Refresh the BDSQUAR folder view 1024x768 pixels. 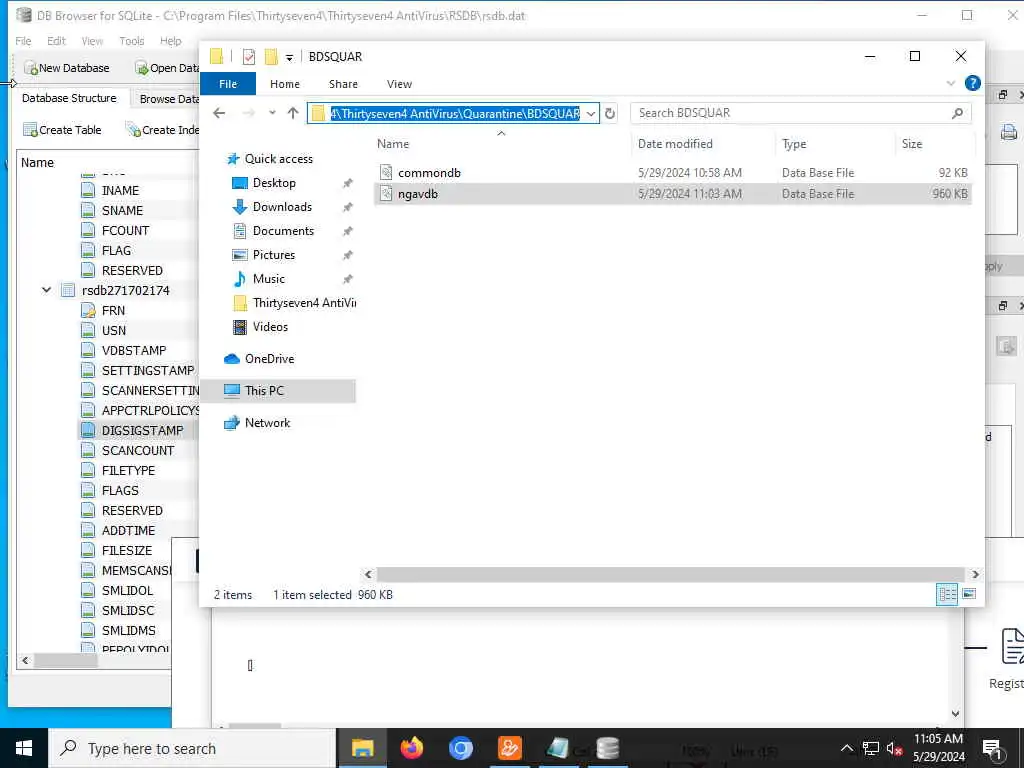point(609,113)
